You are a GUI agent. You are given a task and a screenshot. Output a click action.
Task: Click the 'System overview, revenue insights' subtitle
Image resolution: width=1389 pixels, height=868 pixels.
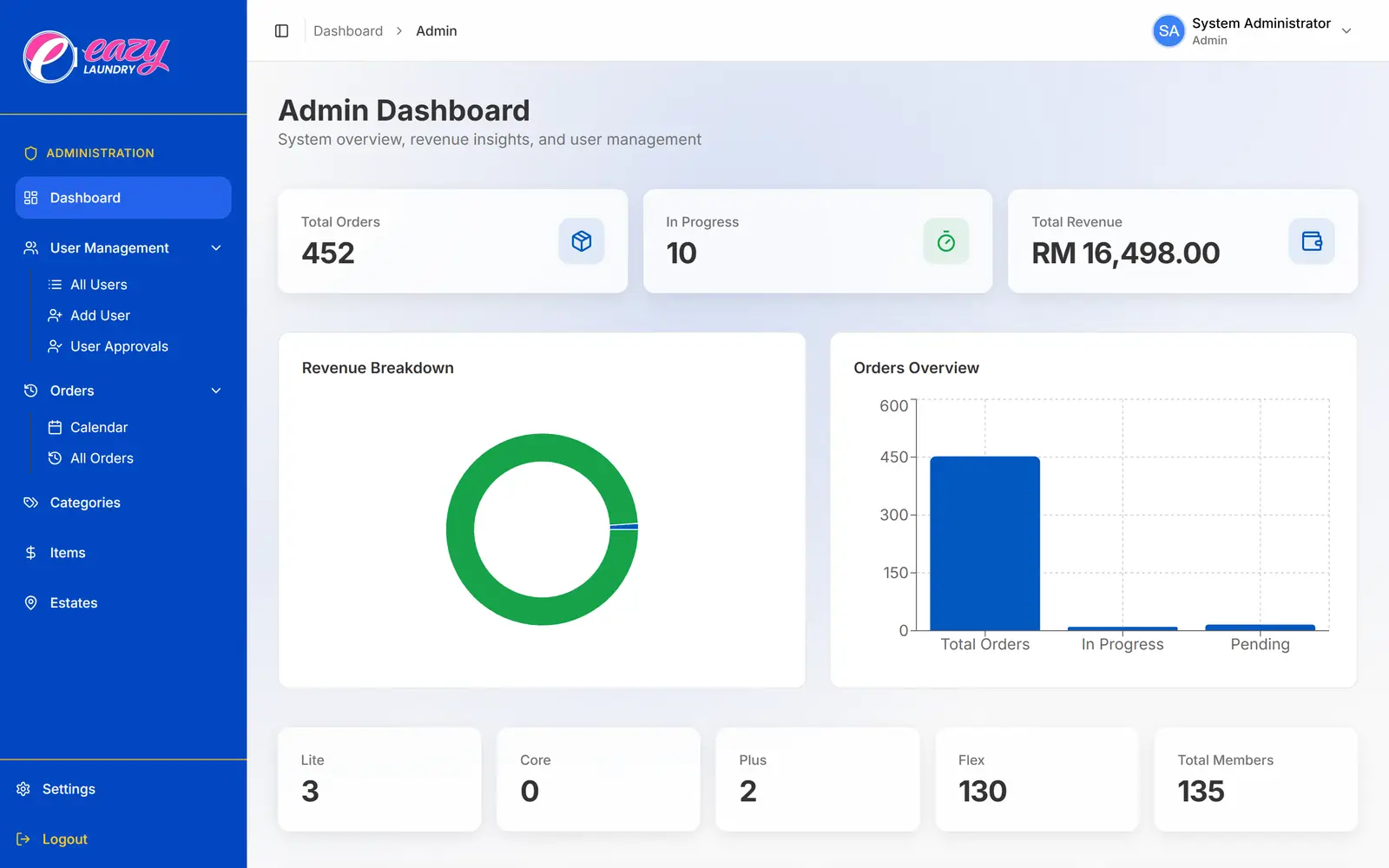pyautogui.click(x=490, y=140)
